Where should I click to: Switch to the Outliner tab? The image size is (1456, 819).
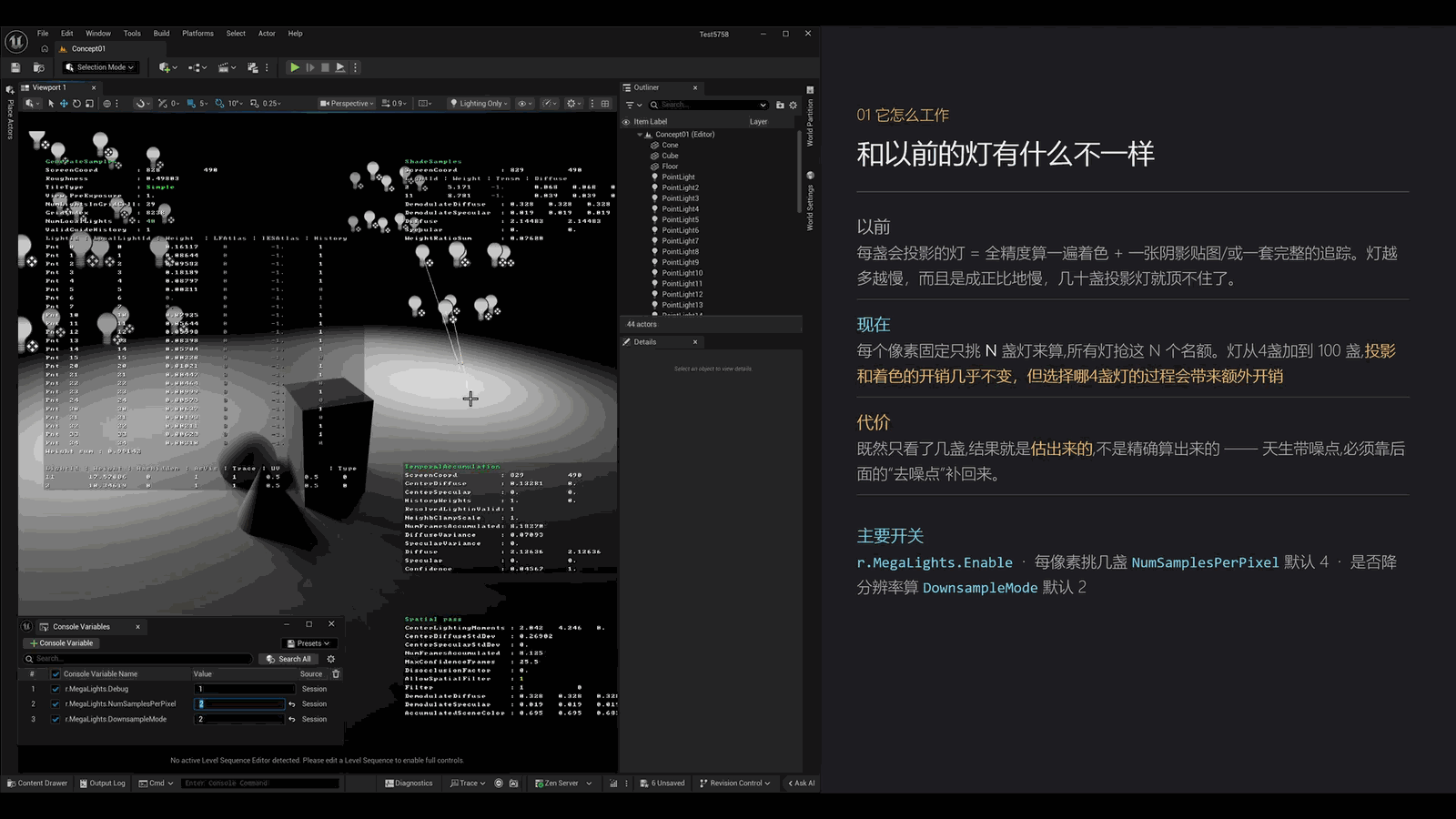[646, 88]
